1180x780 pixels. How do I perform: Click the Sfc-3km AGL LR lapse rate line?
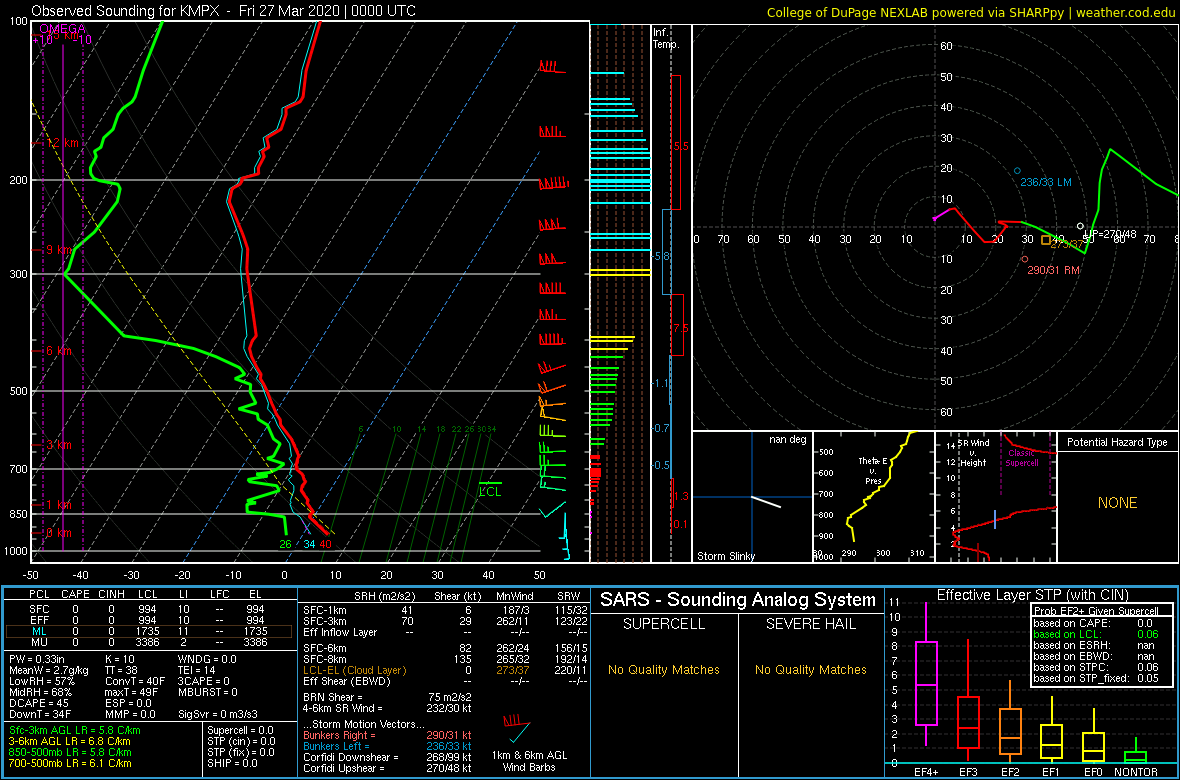(x=75, y=730)
